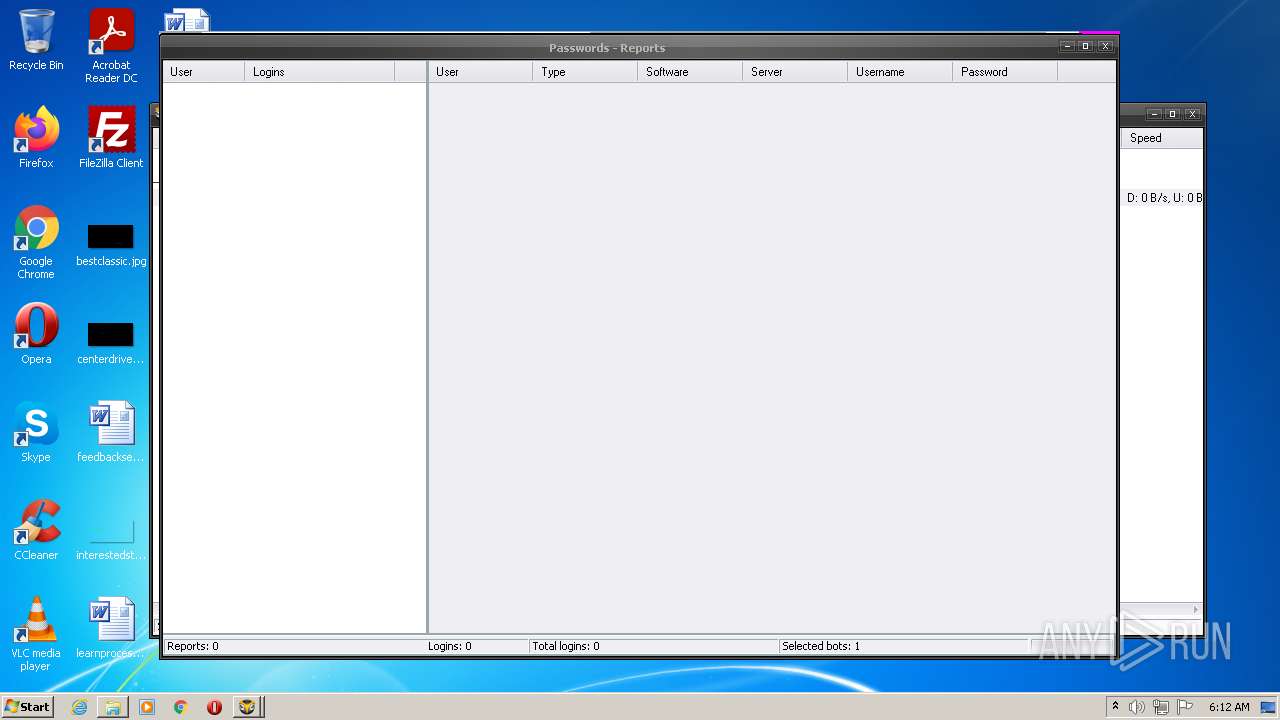
Task: Click the Start button
Action: [x=28, y=707]
